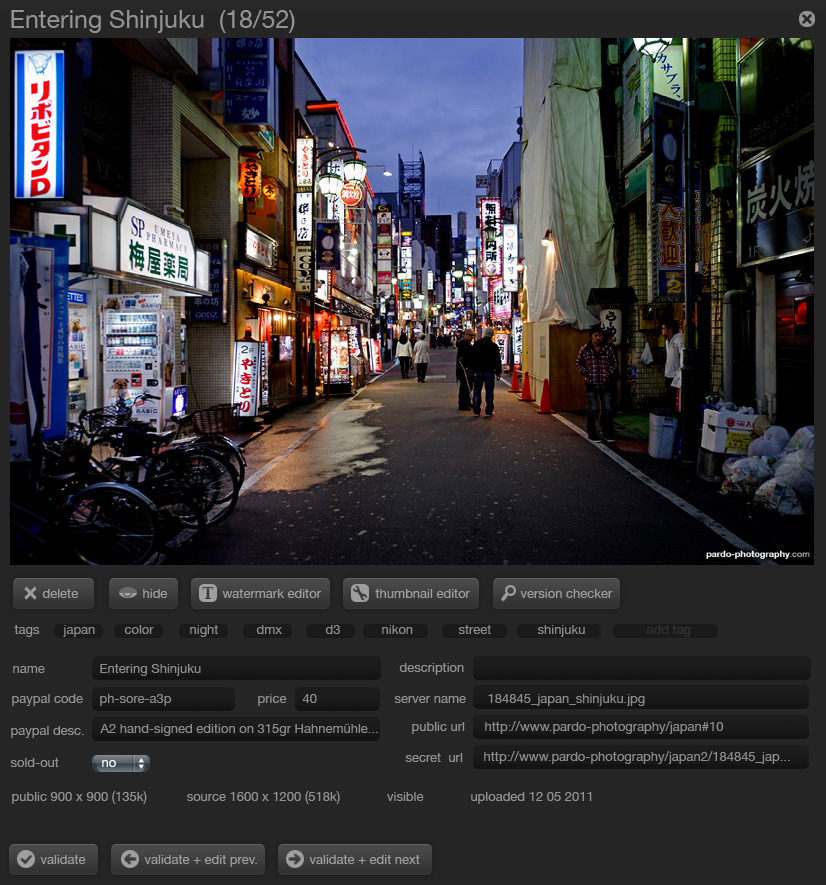Select the night tag
Image resolution: width=826 pixels, height=885 pixels.
click(x=204, y=630)
